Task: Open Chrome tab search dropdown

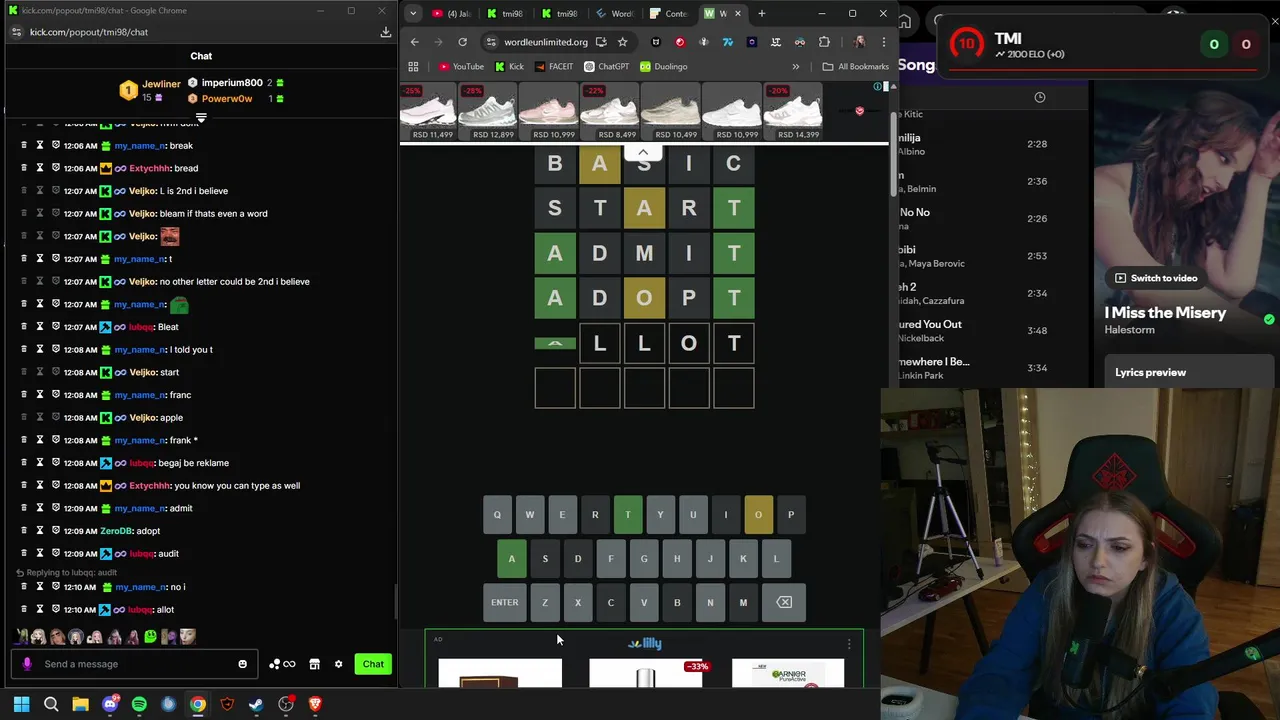Action: 413,13
